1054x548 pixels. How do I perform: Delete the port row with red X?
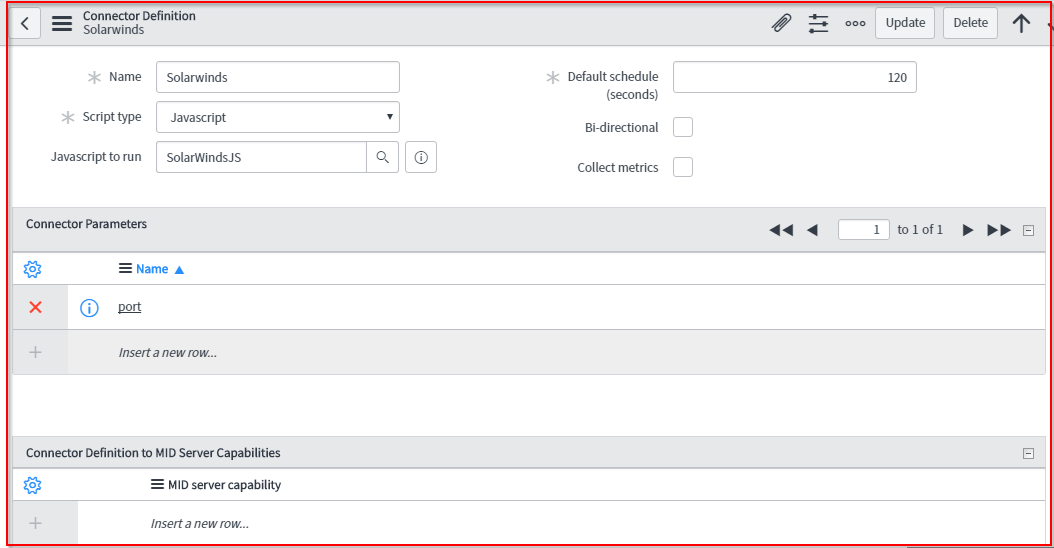pos(36,307)
